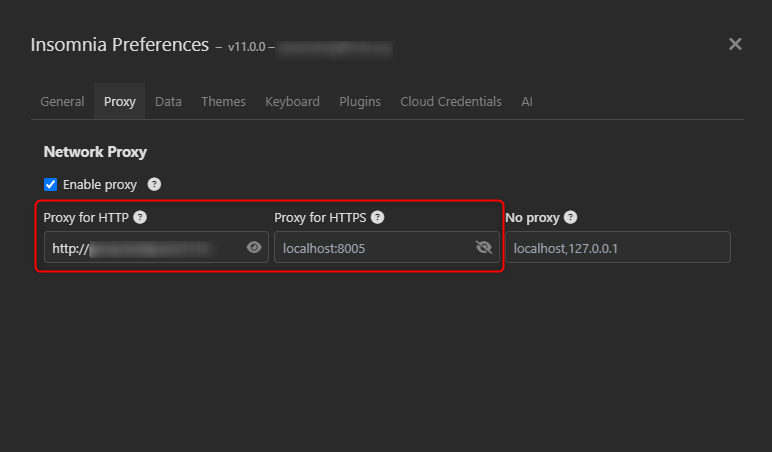Open the Cloud Credentials tab
Viewport: 772px width, 452px height.
coord(450,101)
